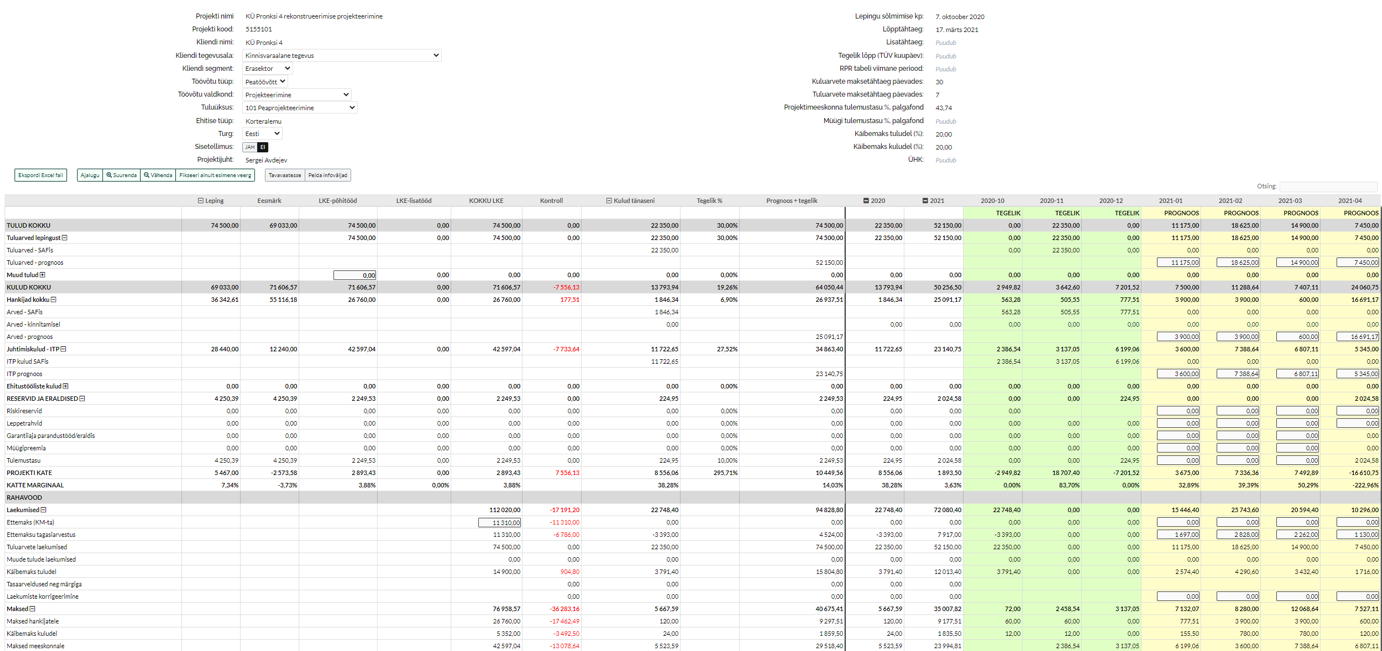1382x651 pixels.
Task: Collapse the Laekumised row group
Action: (x=43, y=510)
